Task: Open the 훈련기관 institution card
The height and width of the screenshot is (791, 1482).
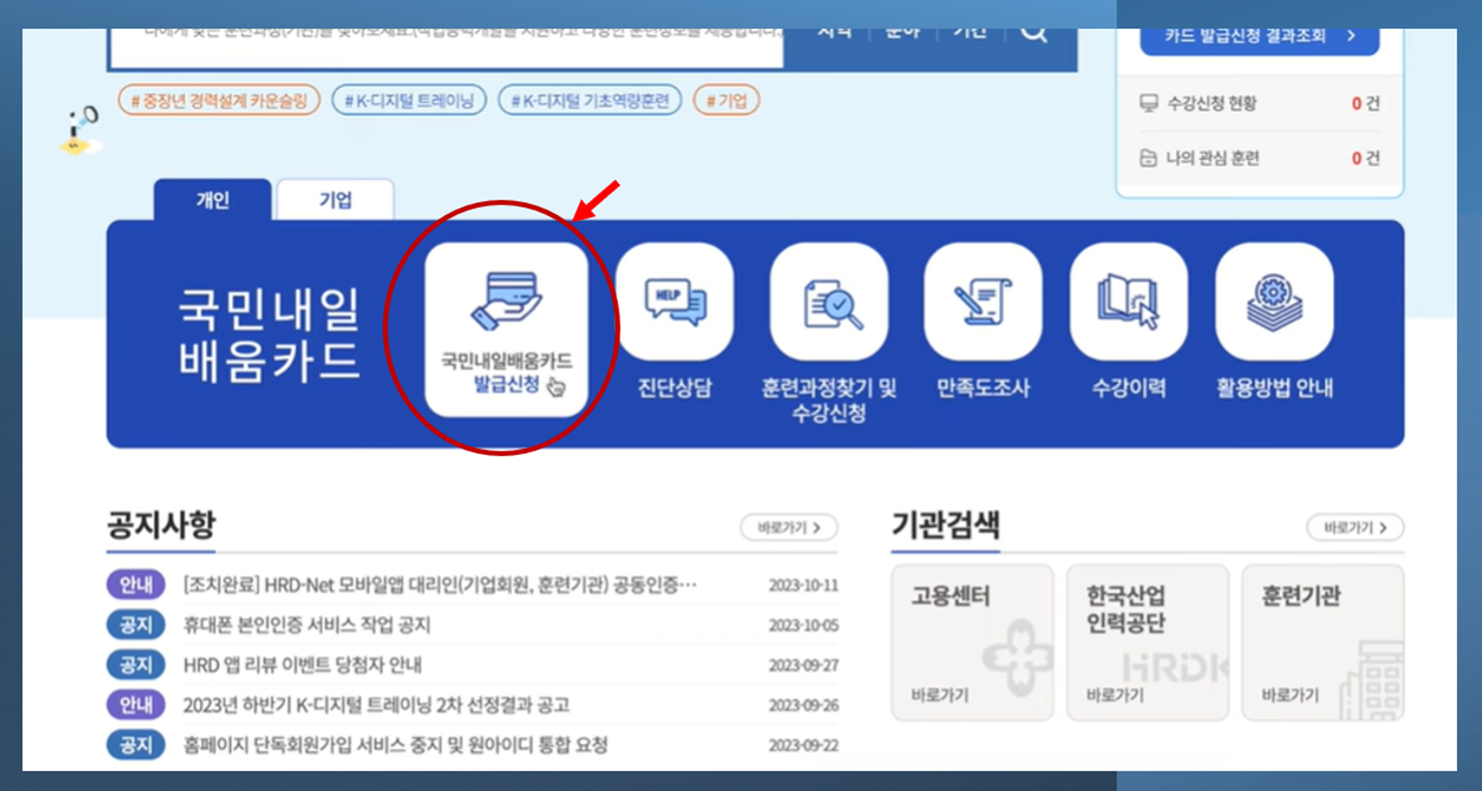Action: click(1323, 642)
